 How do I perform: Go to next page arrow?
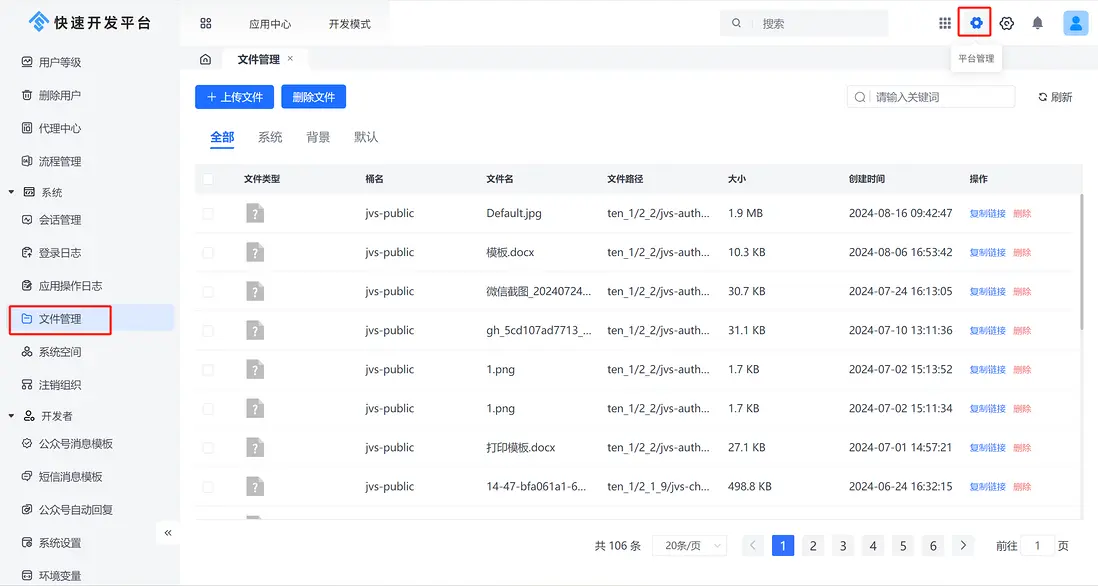(x=963, y=545)
